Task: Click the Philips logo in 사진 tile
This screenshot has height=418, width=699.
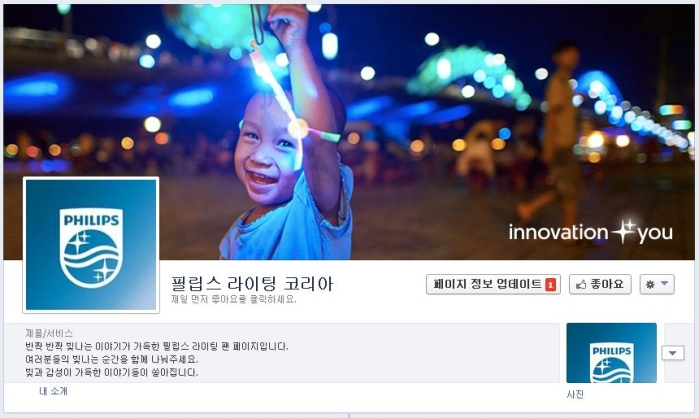Action: 611,363
